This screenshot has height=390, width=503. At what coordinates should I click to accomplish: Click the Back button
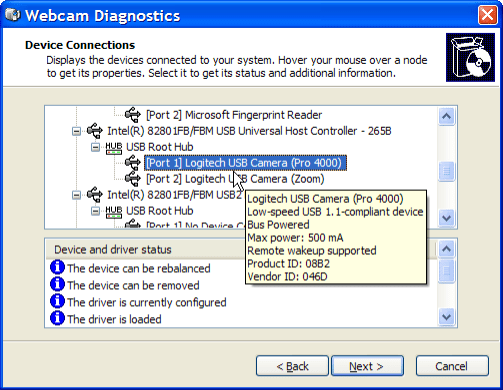click(x=292, y=366)
